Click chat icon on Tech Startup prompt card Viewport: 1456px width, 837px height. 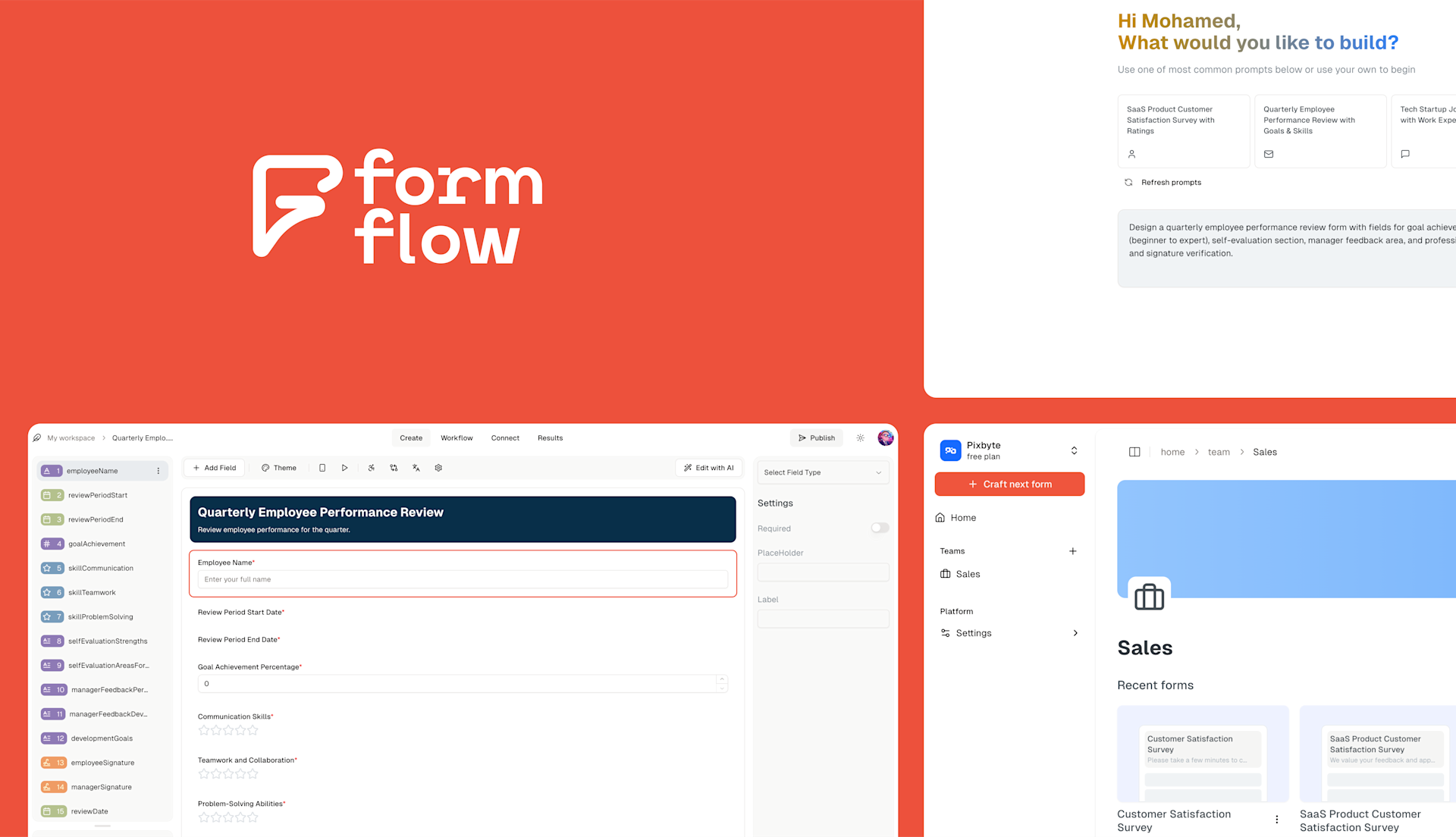[x=1405, y=154]
